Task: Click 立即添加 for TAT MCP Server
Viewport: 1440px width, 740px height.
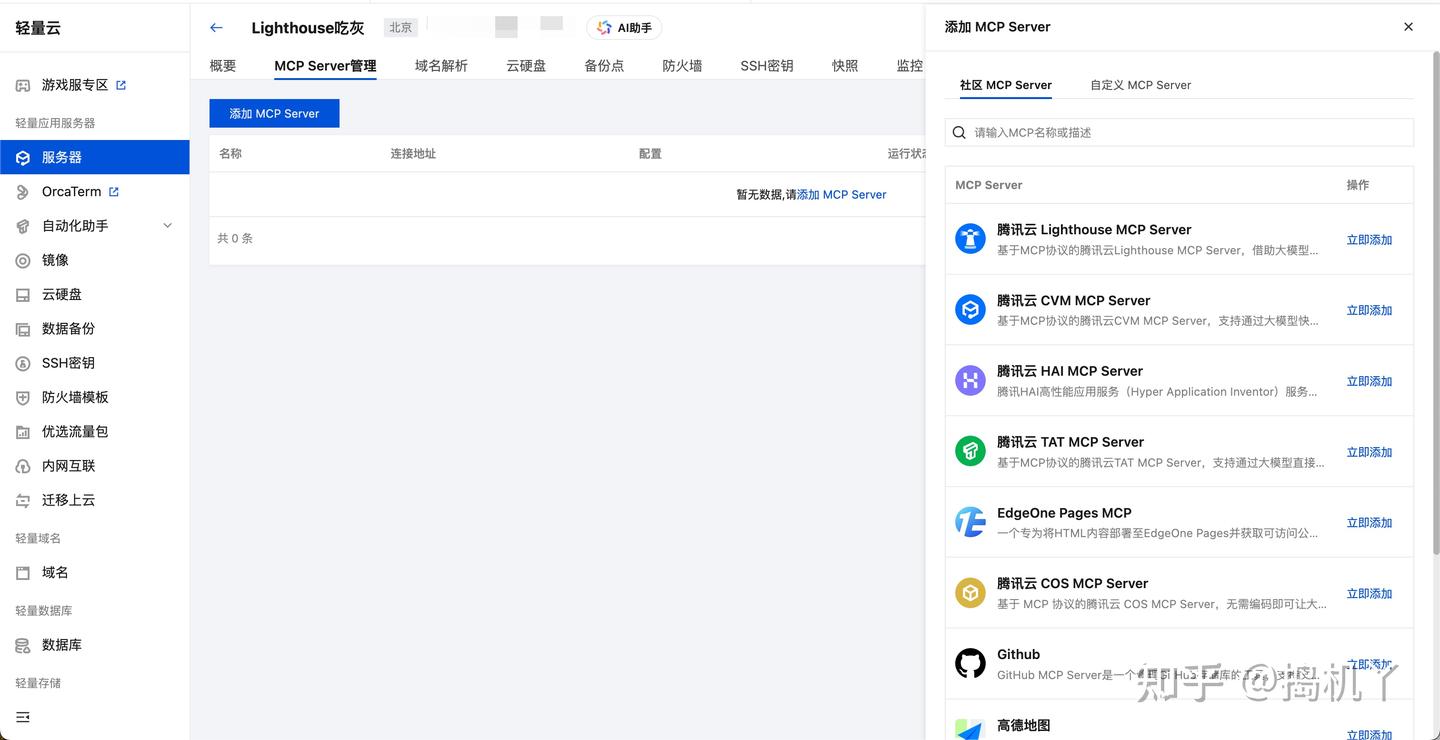Action: pos(1369,453)
